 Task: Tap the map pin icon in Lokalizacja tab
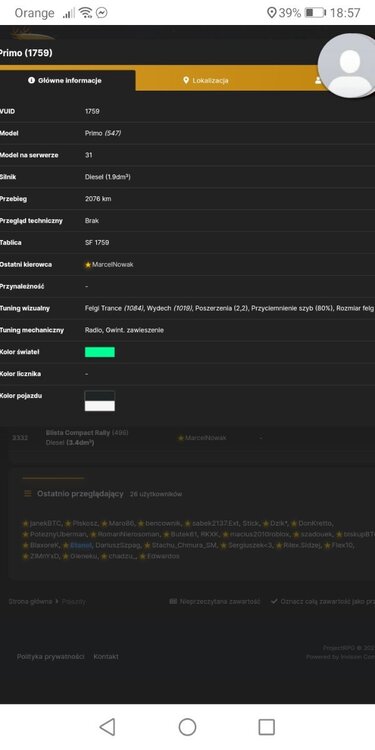point(186,80)
